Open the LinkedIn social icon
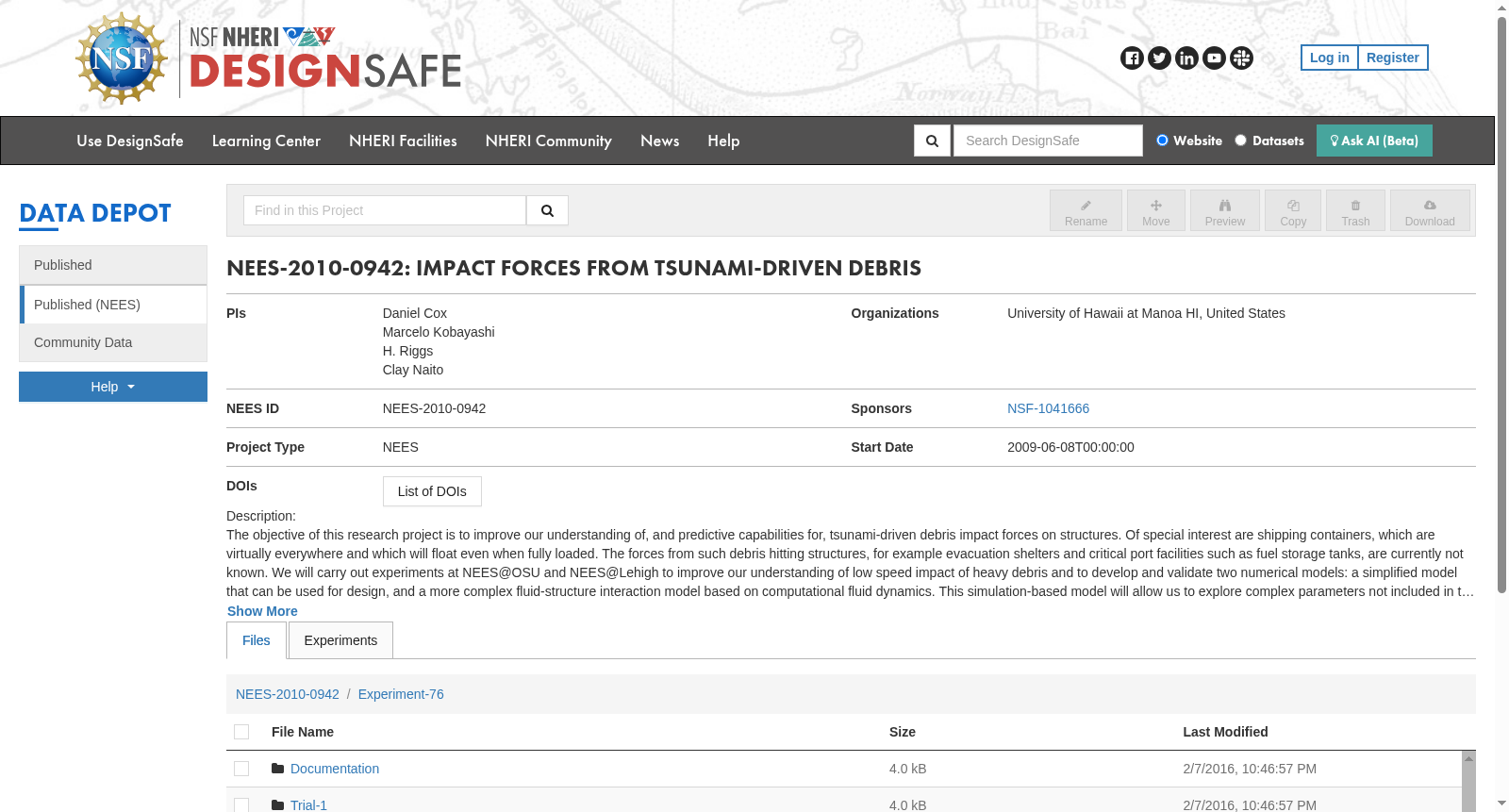 coord(1186,58)
